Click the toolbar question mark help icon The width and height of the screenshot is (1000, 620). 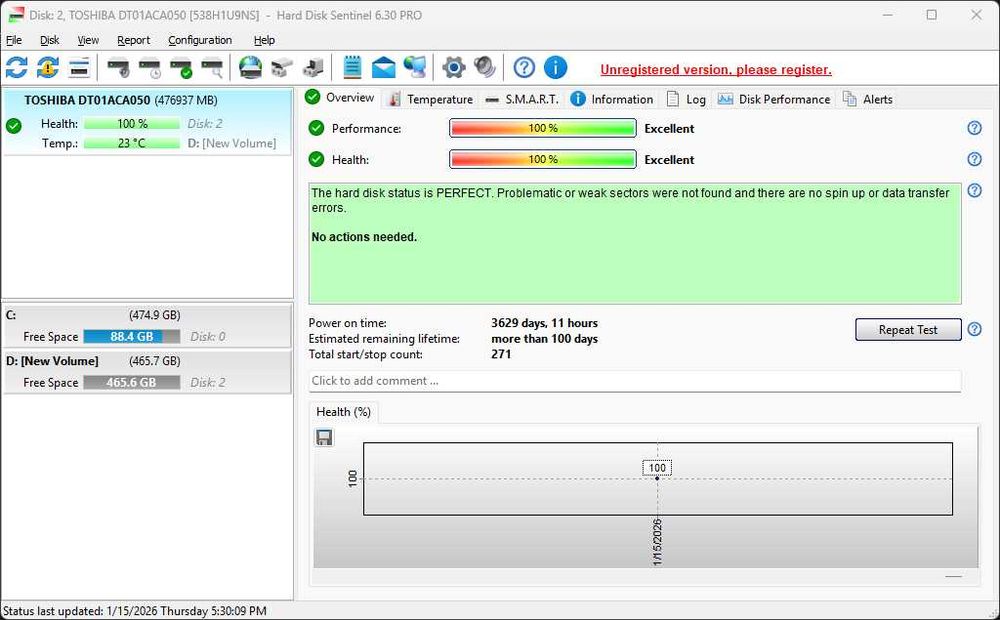click(524, 67)
